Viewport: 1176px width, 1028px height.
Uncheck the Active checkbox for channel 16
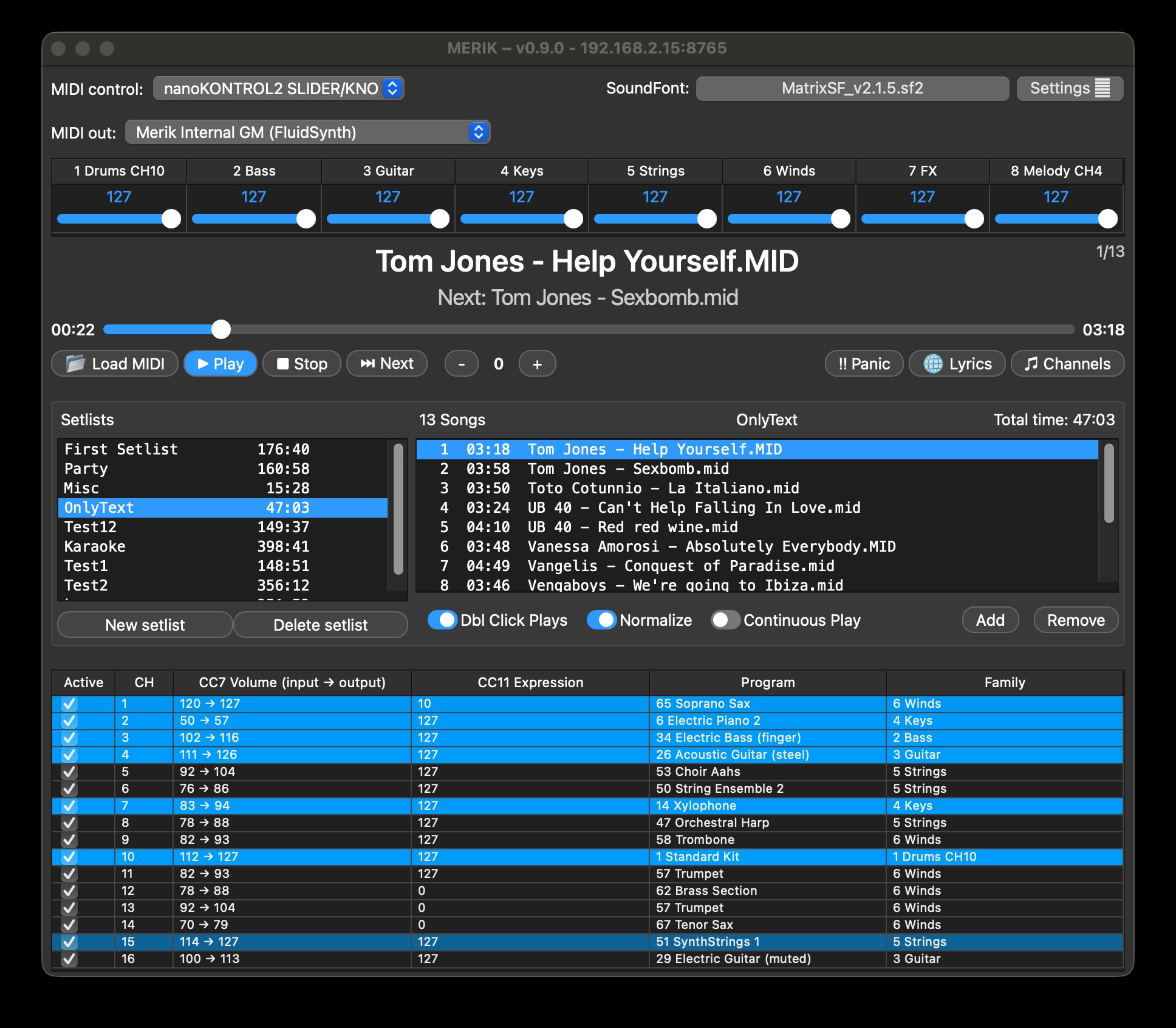69,959
